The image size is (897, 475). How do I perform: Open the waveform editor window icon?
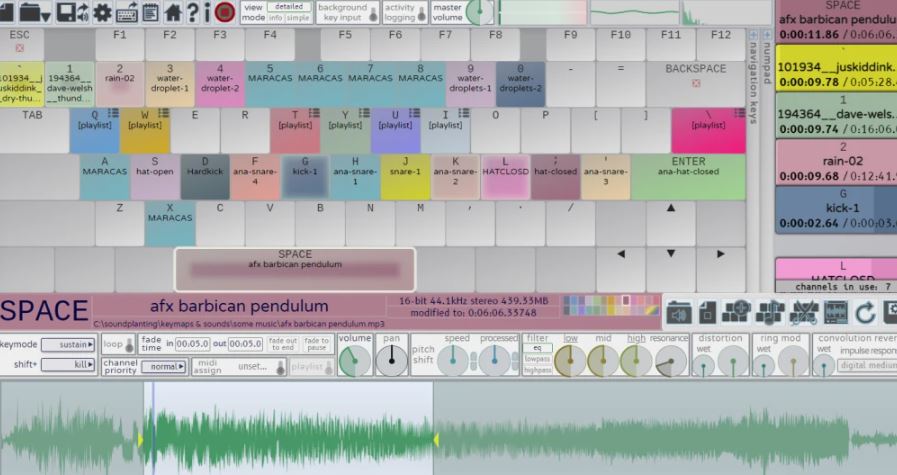tap(836, 314)
